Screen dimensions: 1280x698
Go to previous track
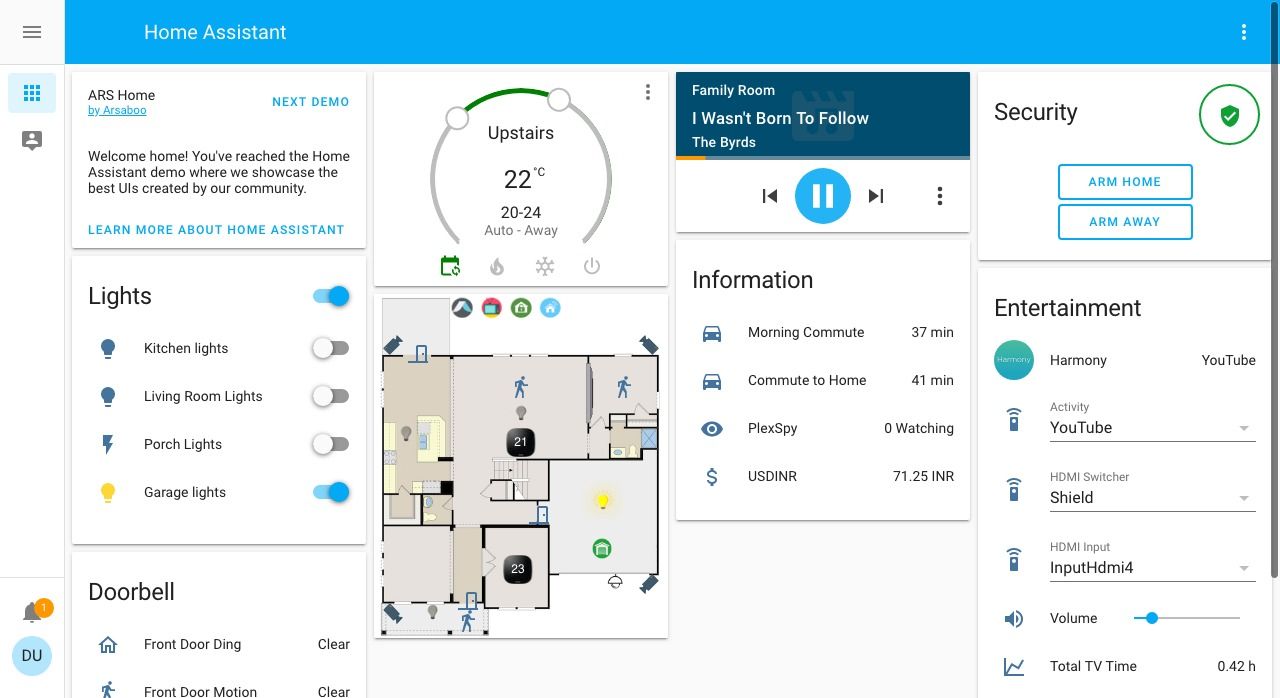tap(769, 196)
